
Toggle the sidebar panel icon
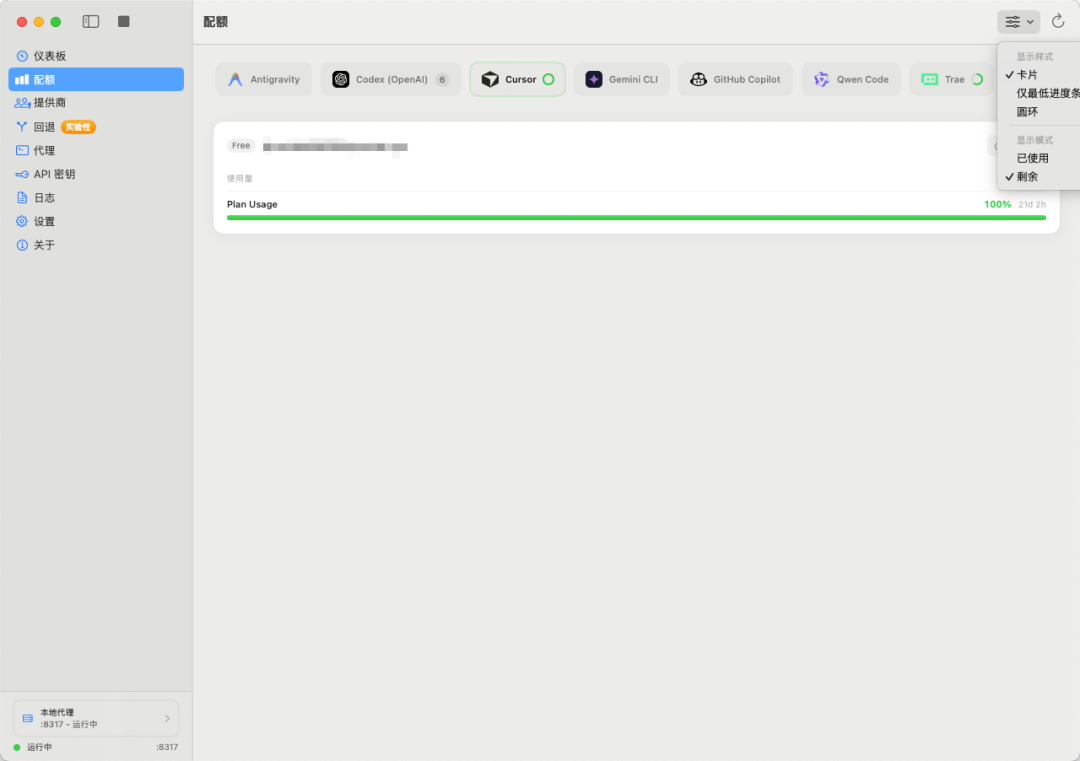point(91,21)
